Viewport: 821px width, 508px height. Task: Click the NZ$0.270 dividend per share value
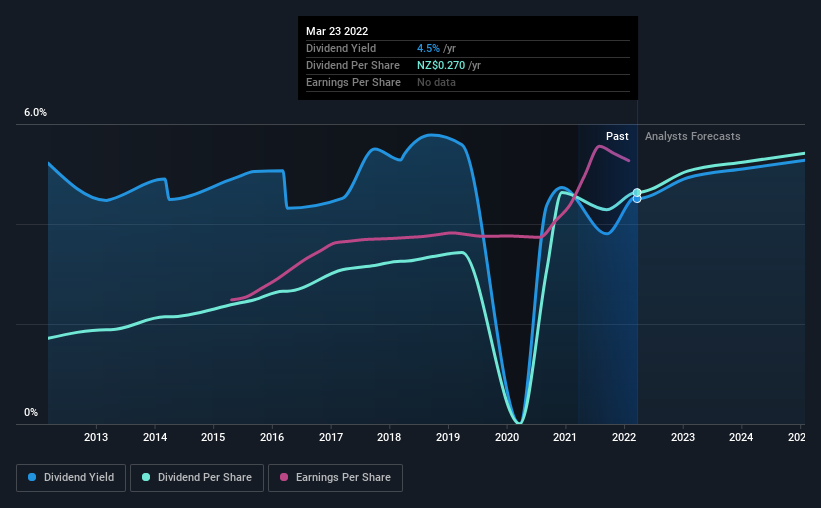pos(441,65)
